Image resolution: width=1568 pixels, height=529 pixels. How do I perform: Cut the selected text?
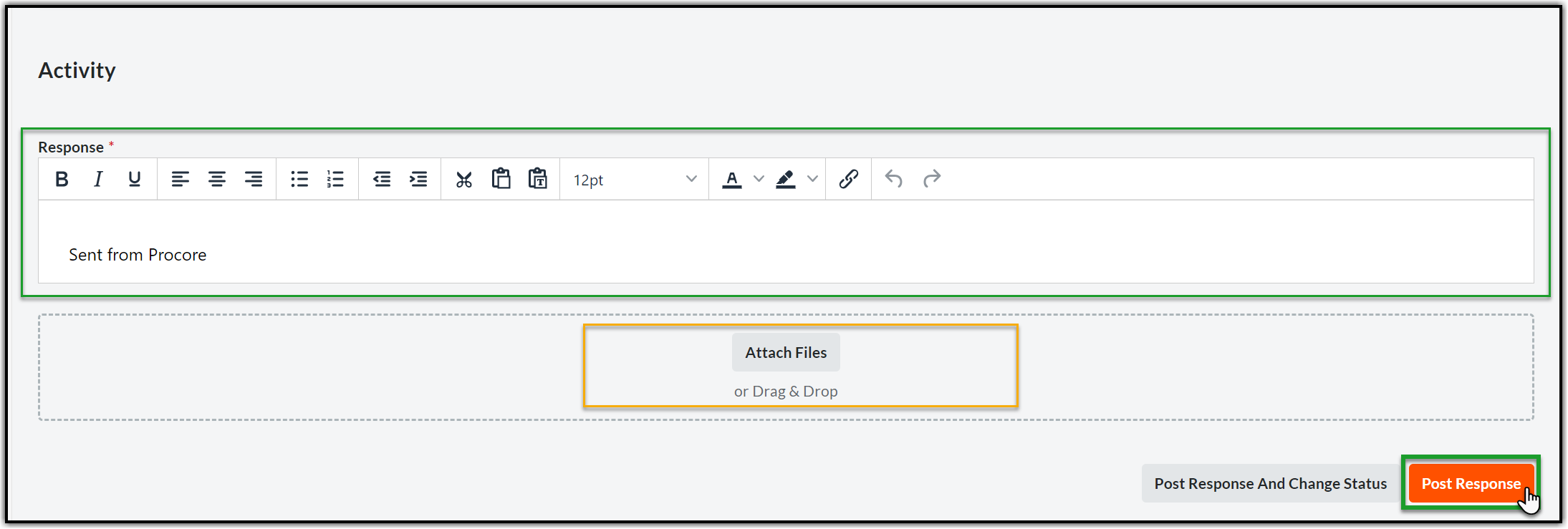[x=464, y=179]
